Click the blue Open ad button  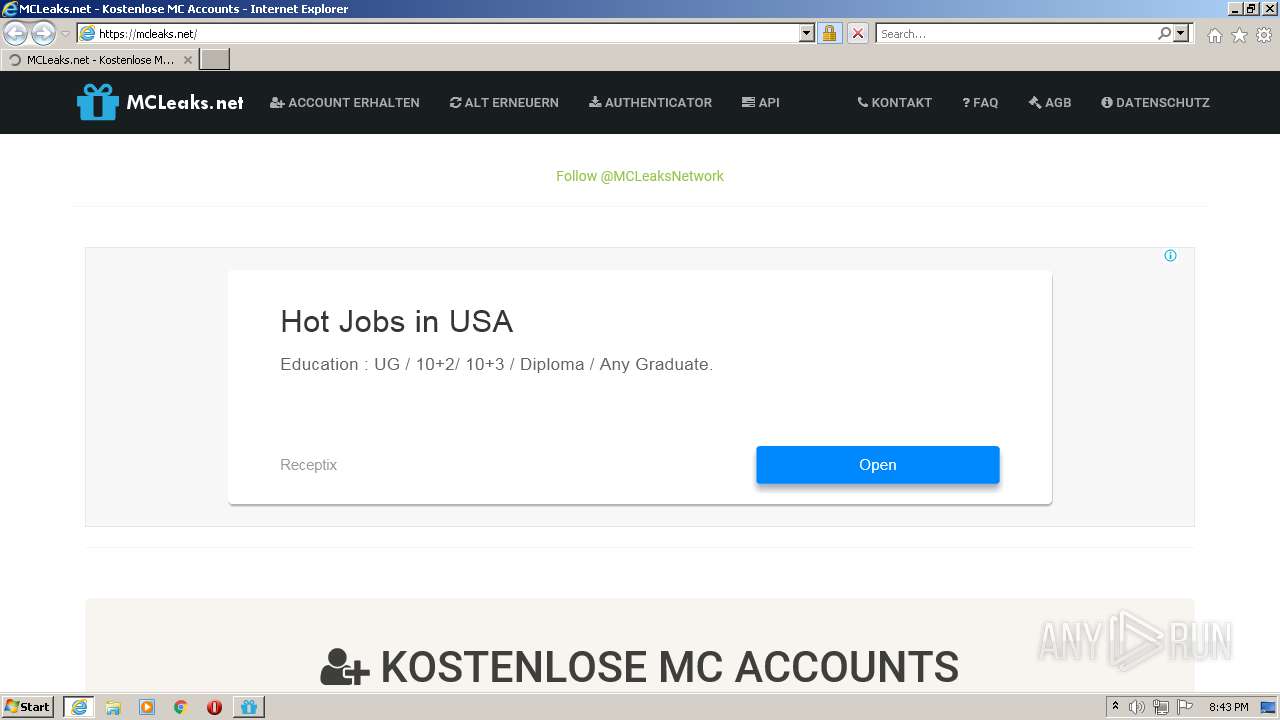pos(878,465)
